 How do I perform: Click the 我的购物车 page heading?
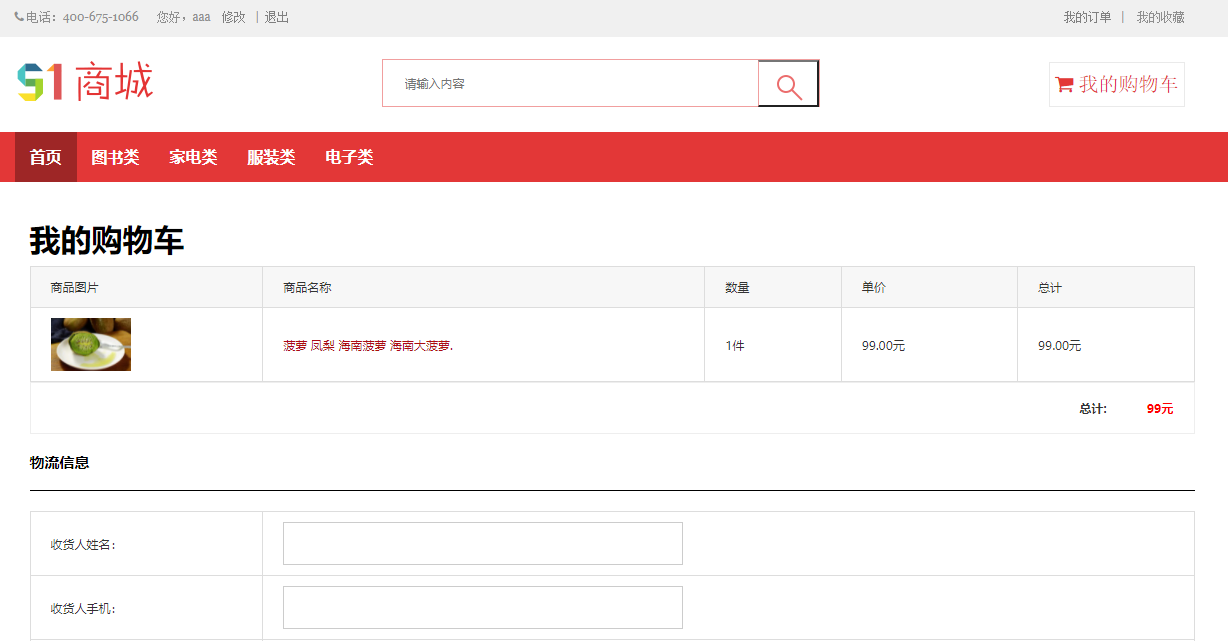click(107, 241)
